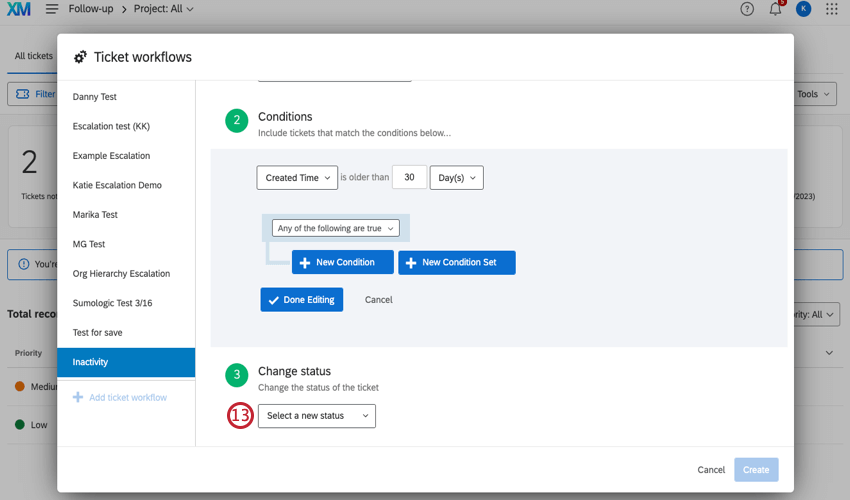The height and width of the screenshot is (500, 850).
Task: Click the XM logo
Action: (18, 9)
